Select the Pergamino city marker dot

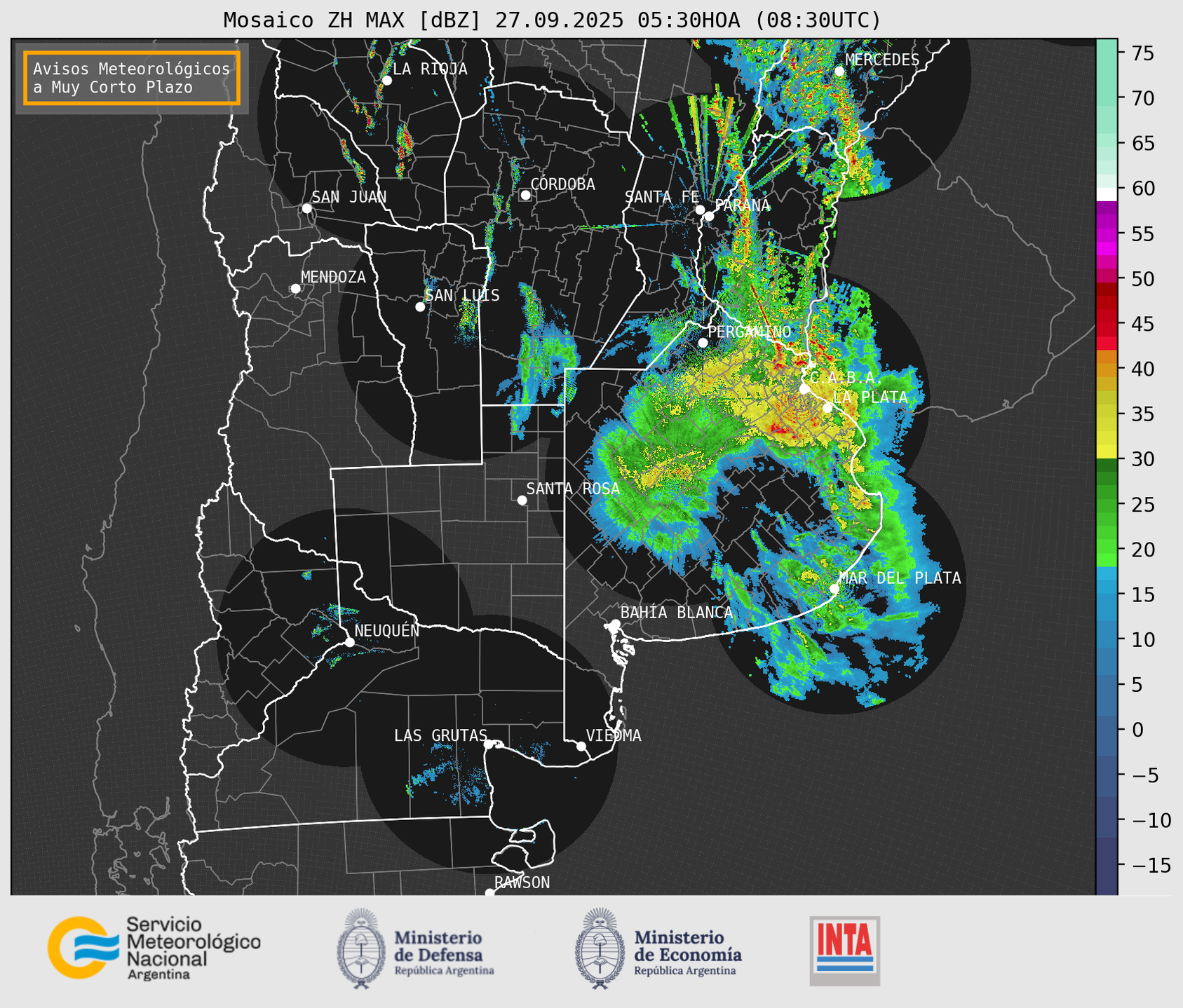point(703,343)
